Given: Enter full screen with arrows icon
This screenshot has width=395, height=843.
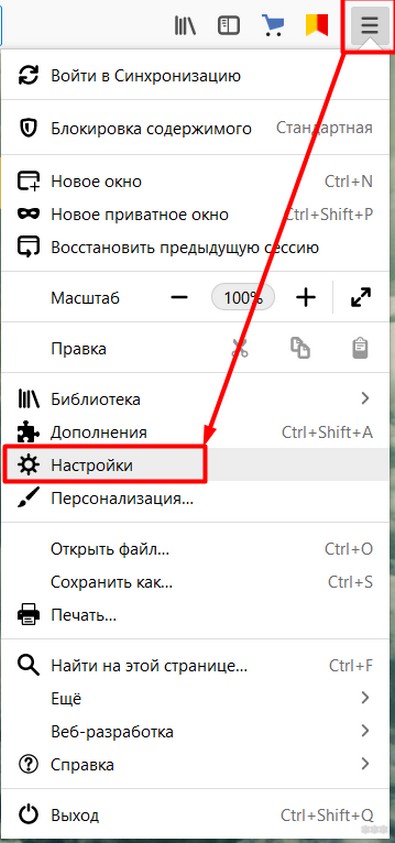Looking at the screenshot, I should coord(361,297).
